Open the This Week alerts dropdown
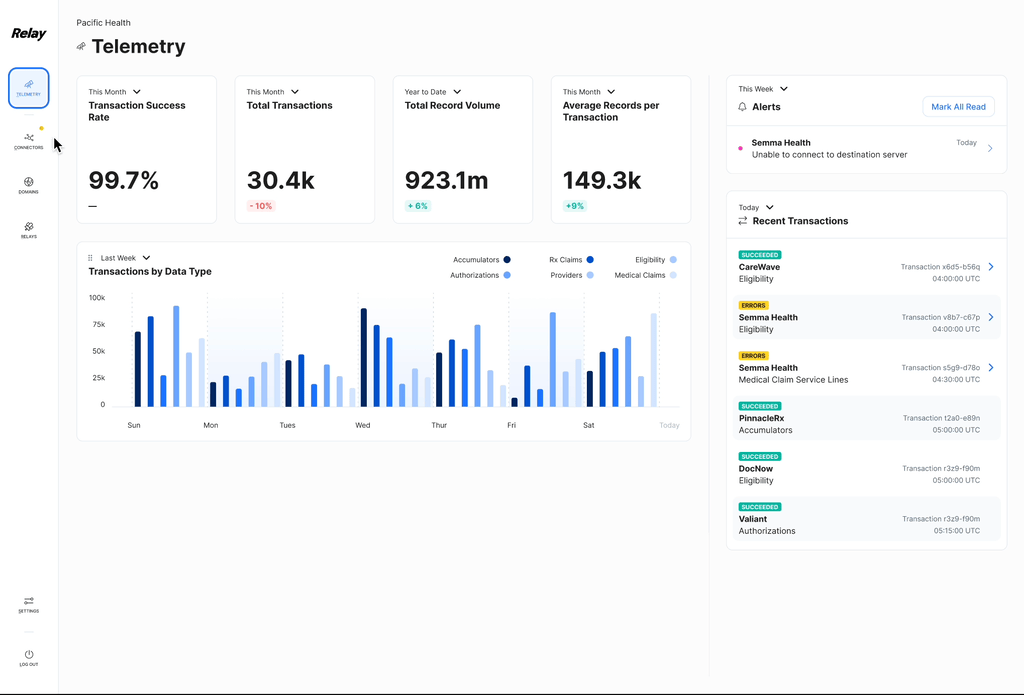The width and height of the screenshot is (1024, 695). coord(763,89)
